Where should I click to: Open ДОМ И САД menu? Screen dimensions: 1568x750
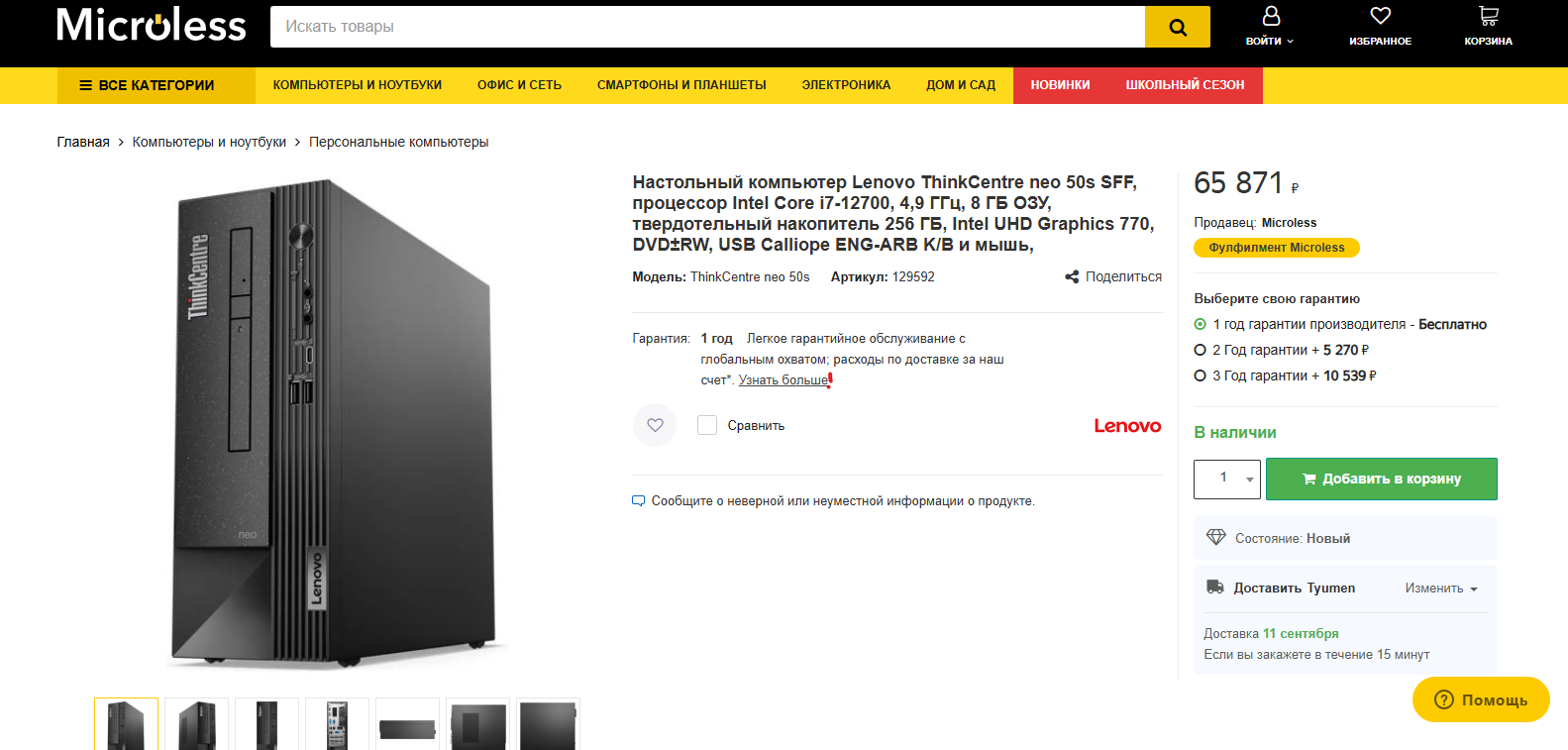pyautogui.click(x=961, y=85)
